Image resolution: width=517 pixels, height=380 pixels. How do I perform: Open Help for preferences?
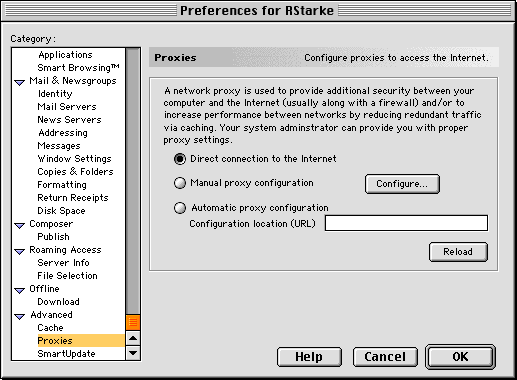(x=309, y=357)
